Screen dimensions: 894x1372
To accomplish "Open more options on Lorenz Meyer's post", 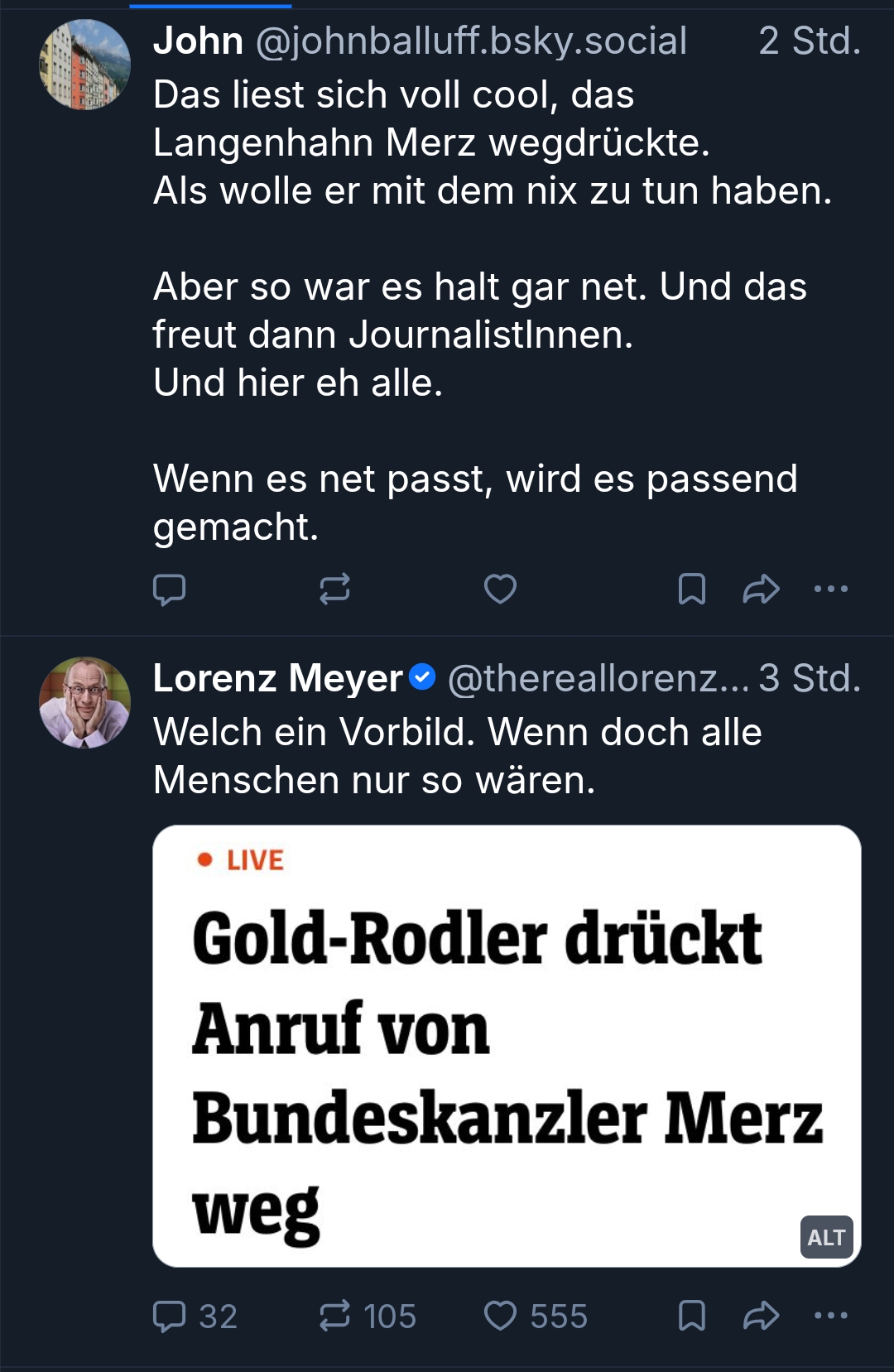I will coord(831,1316).
